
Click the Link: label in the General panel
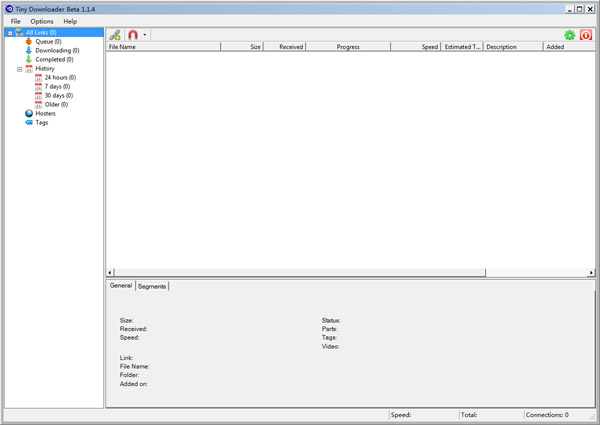[x=126, y=358]
